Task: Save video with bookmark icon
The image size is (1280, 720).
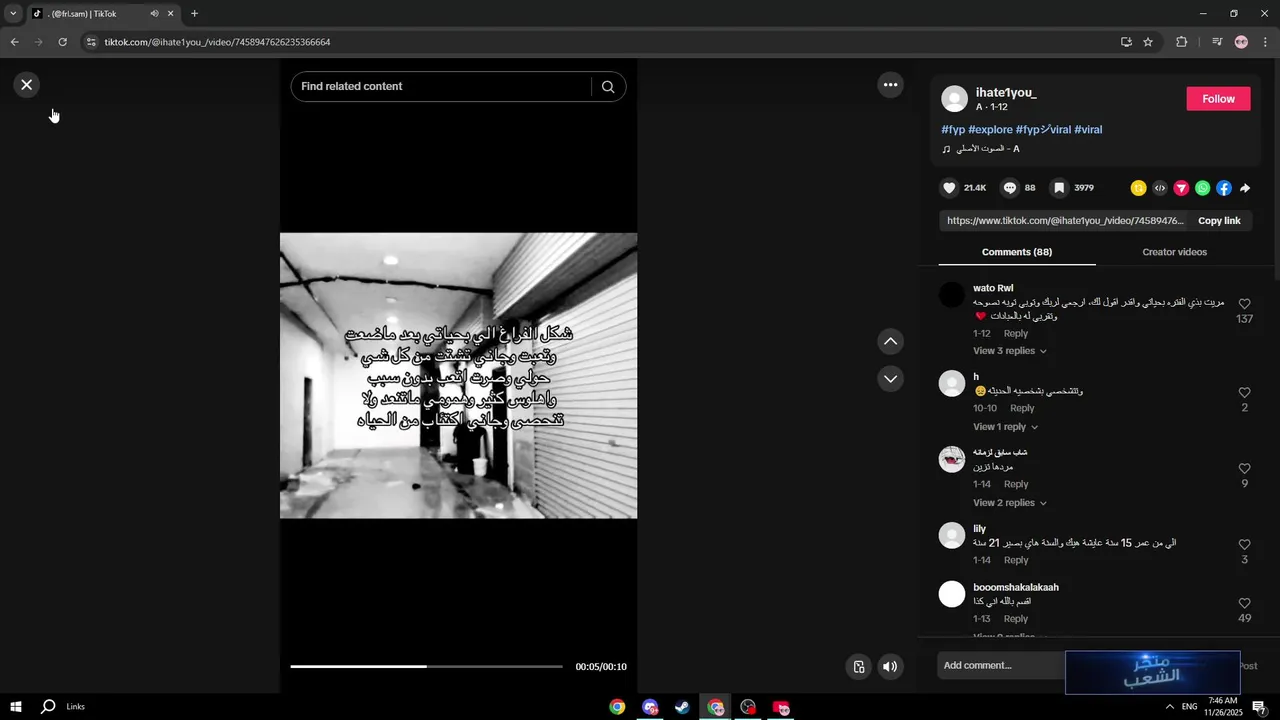Action: pyautogui.click(x=1059, y=188)
